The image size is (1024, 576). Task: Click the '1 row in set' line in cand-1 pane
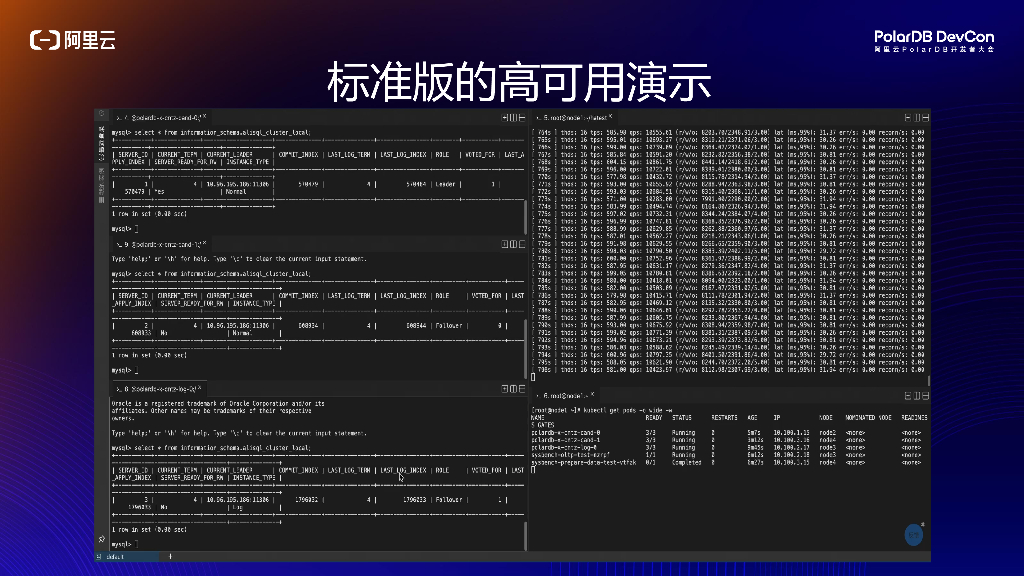click(x=149, y=355)
